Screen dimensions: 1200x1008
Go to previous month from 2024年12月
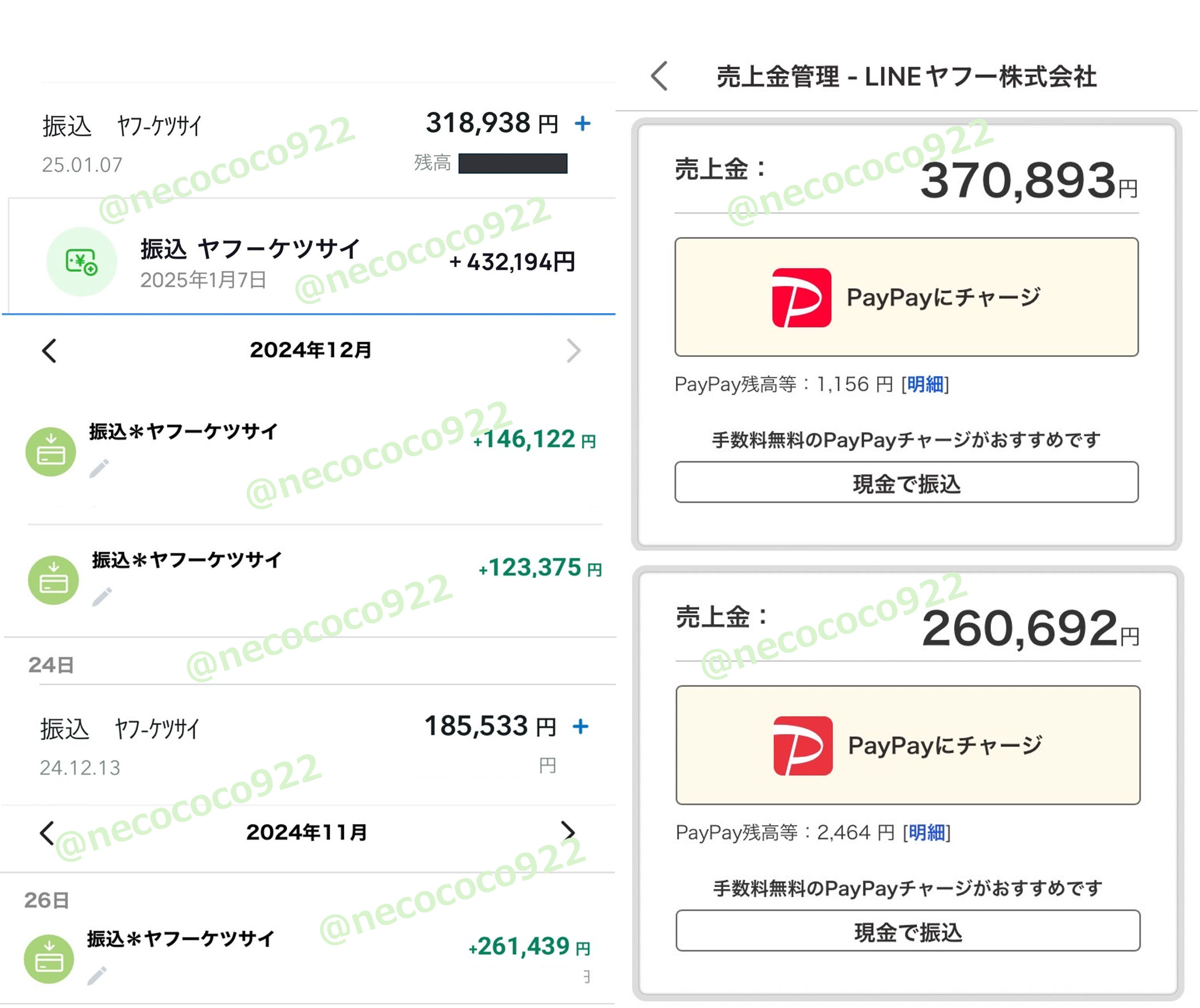click(49, 351)
